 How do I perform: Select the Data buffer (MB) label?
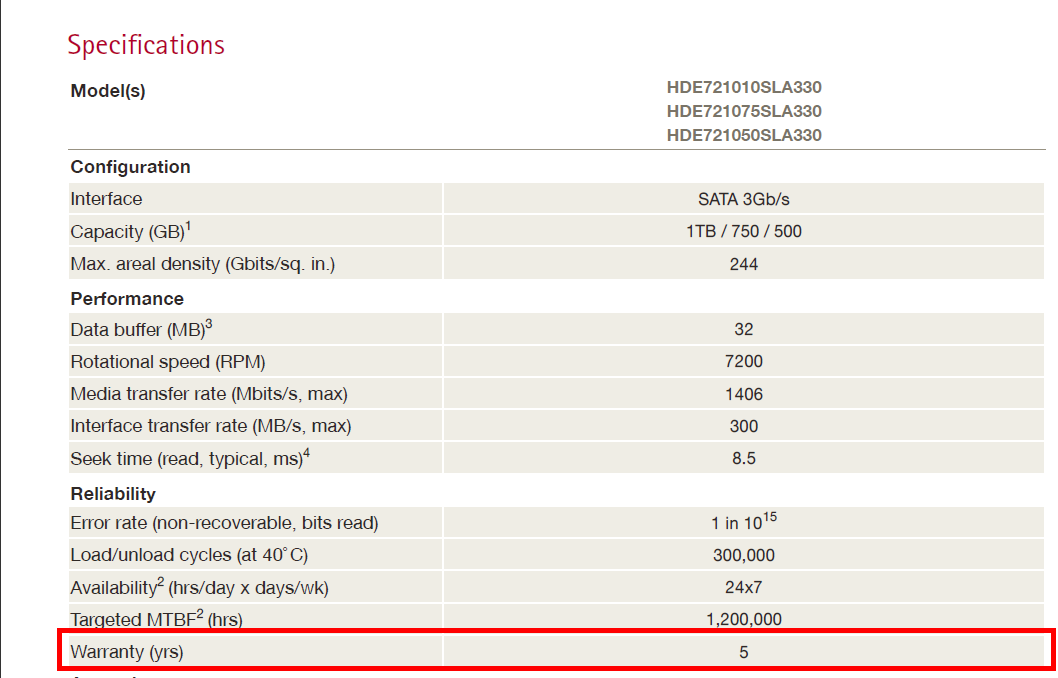(x=142, y=329)
